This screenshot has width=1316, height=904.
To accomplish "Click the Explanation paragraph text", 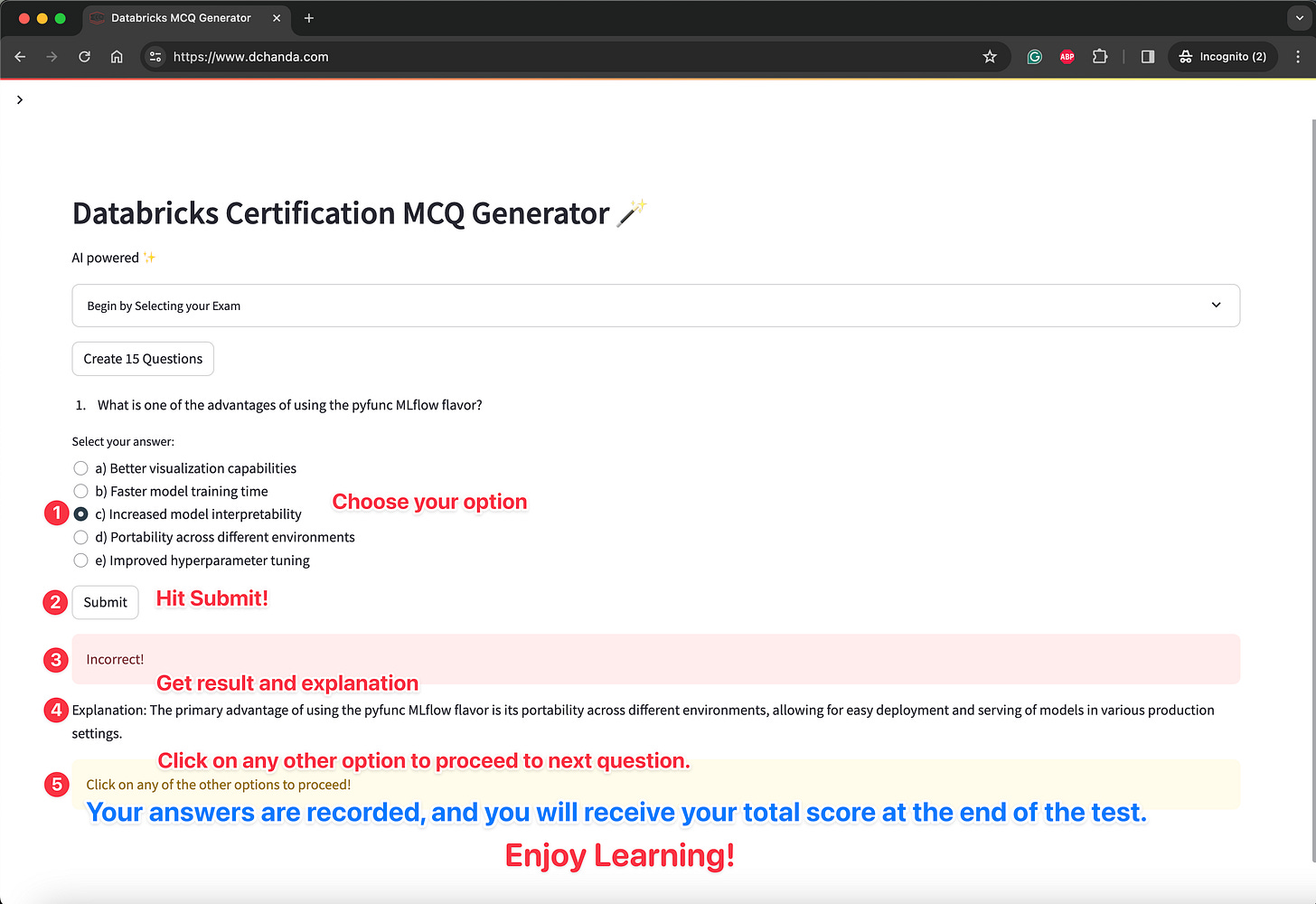I will point(644,721).
